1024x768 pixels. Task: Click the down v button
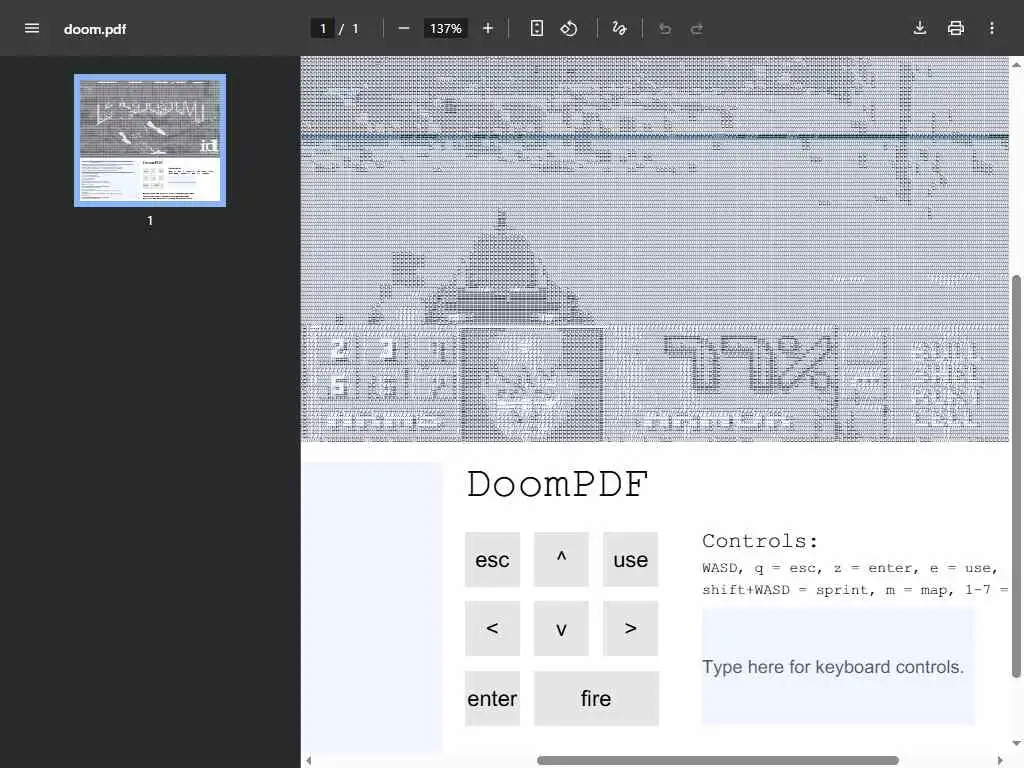click(561, 628)
